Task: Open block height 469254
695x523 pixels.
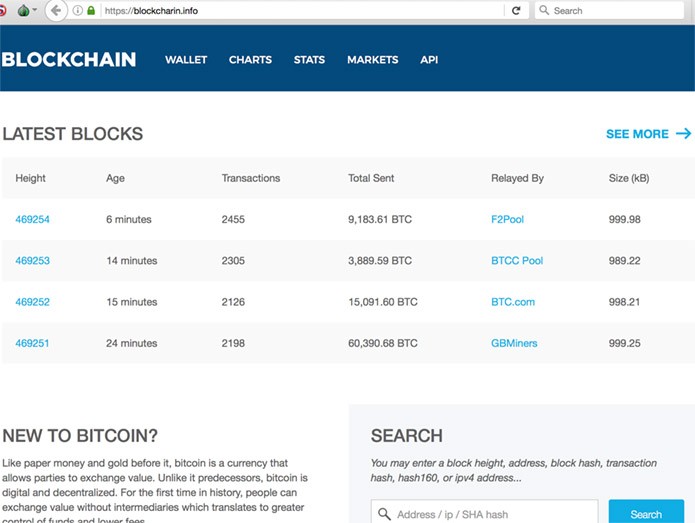Action: click(x=33, y=219)
